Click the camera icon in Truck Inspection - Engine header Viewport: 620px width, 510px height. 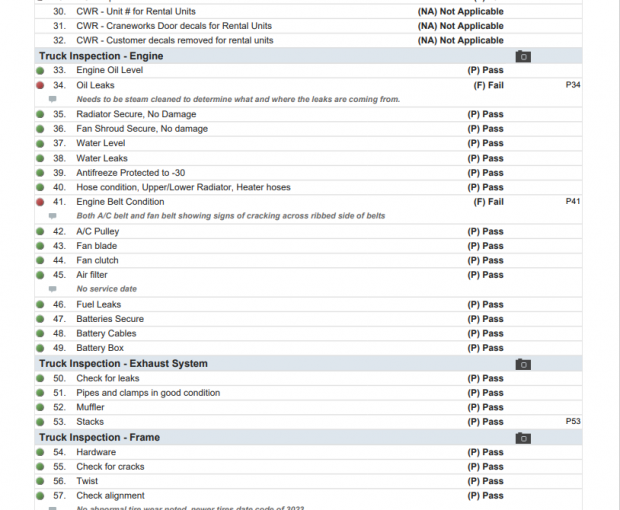pyautogui.click(x=522, y=56)
